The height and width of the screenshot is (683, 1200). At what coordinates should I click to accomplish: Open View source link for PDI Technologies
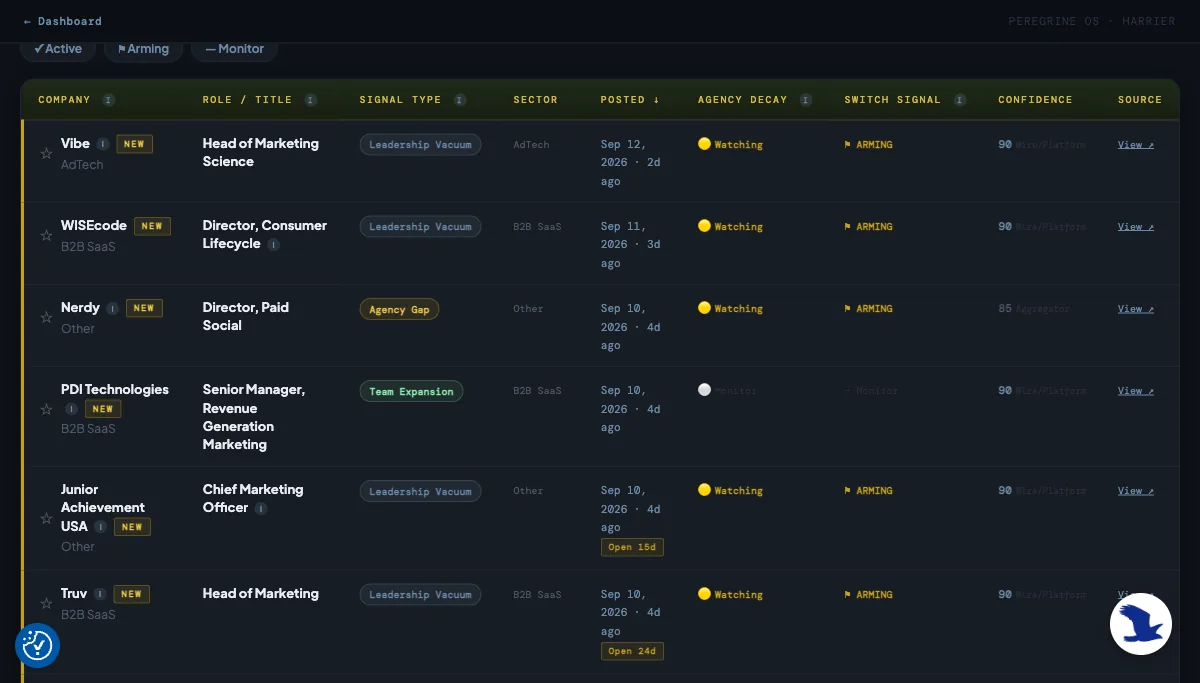(x=1135, y=391)
